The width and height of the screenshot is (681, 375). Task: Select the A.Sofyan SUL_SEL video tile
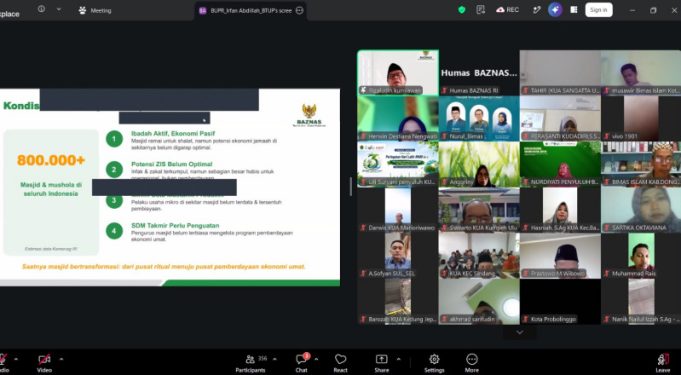pyautogui.click(x=398, y=256)
